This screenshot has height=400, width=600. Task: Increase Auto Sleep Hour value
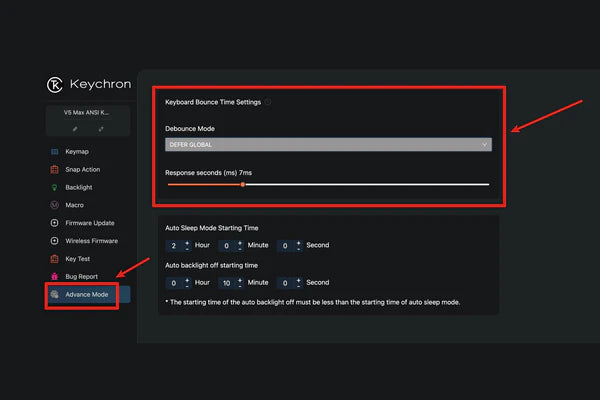pos(187,243)
